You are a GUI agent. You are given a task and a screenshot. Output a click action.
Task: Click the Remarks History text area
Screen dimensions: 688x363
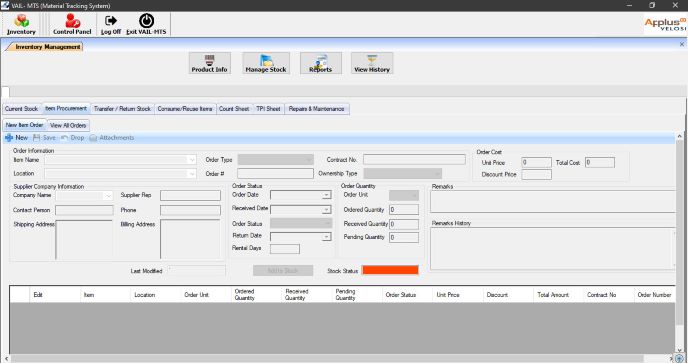553,248
